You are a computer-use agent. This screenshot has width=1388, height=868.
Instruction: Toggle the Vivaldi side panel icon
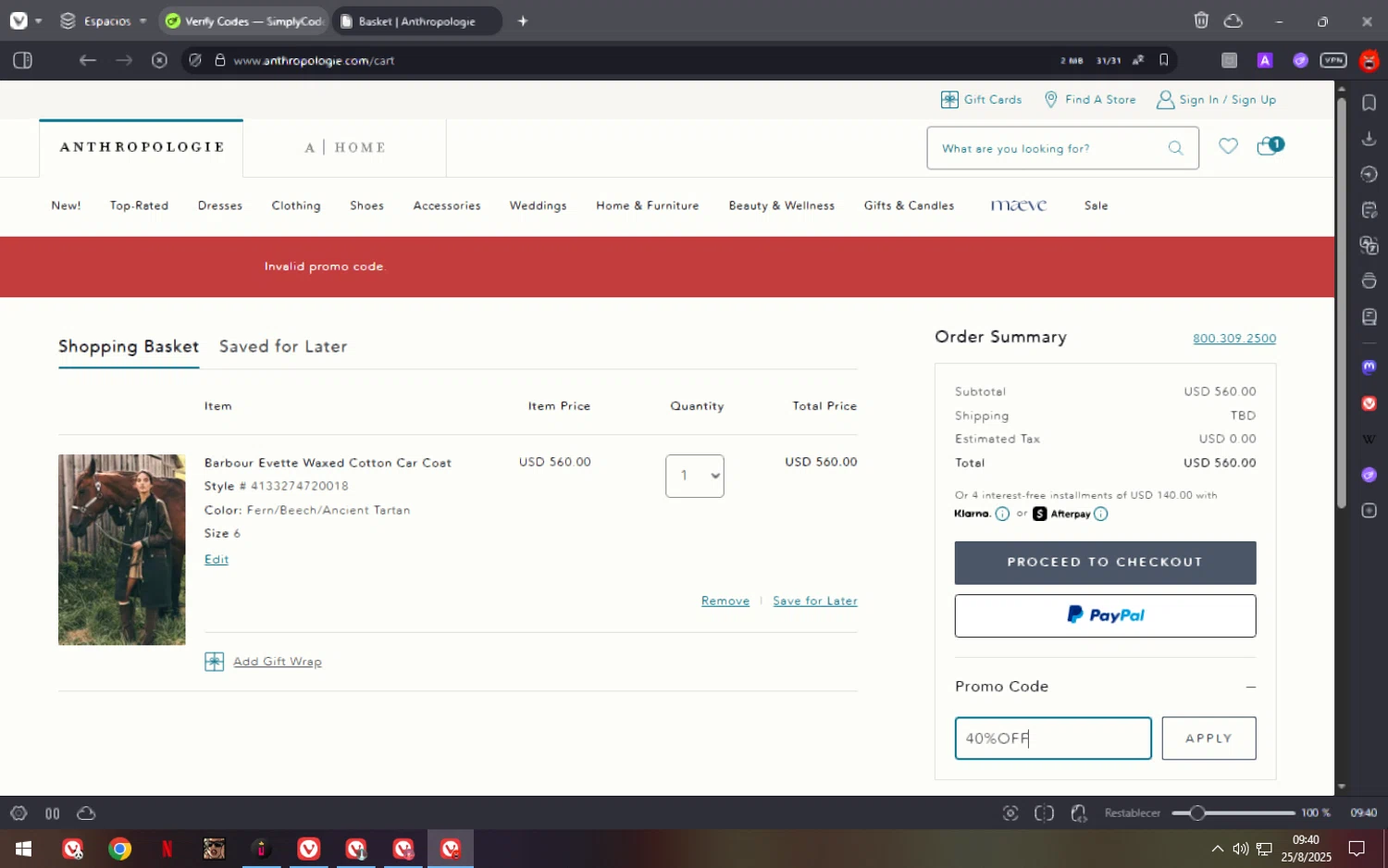(23, 60)
